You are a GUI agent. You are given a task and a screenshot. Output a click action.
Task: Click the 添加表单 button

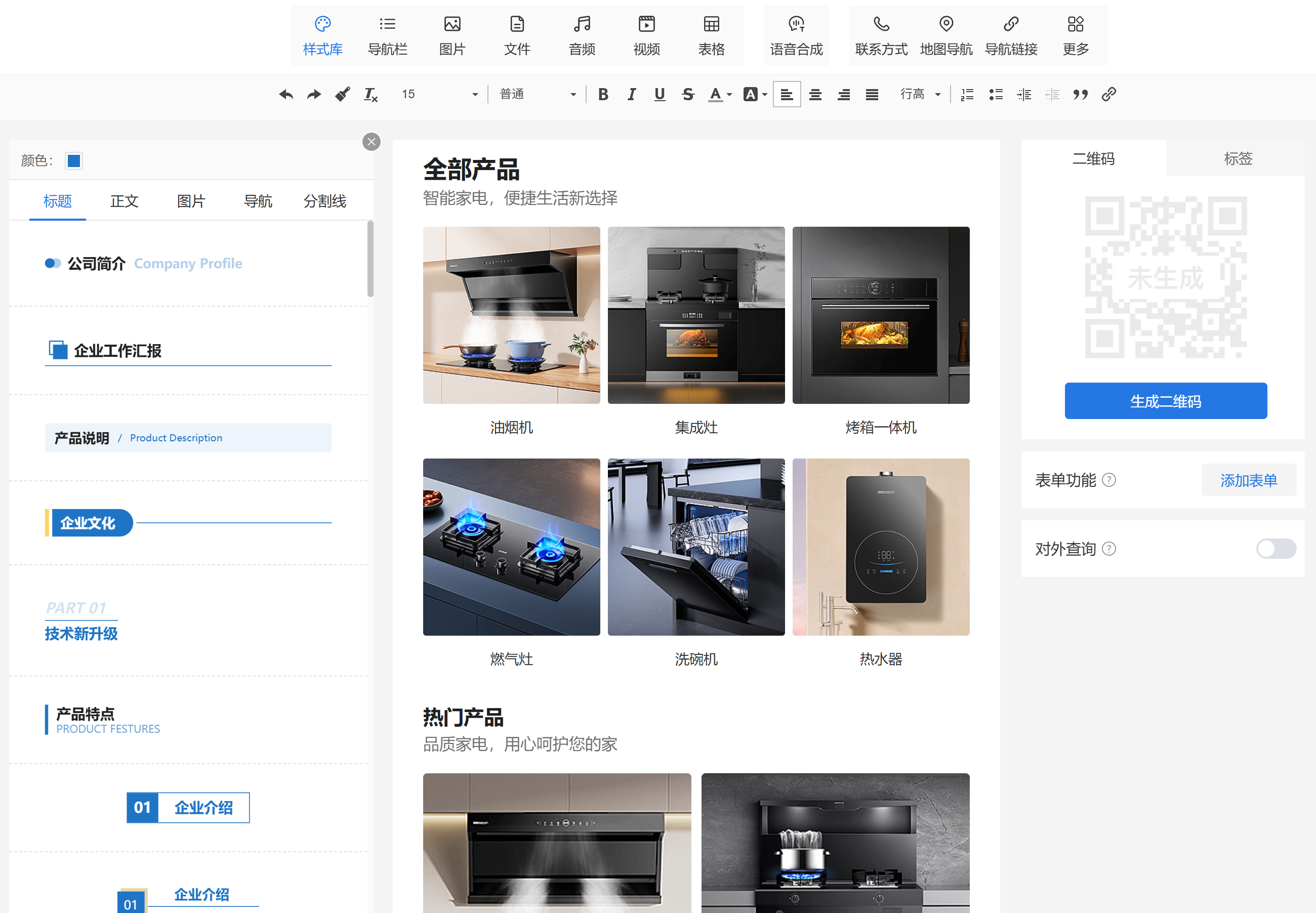tap(1249, 480)
